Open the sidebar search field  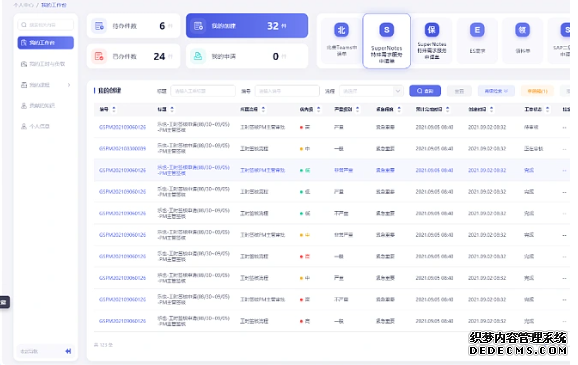45,25
